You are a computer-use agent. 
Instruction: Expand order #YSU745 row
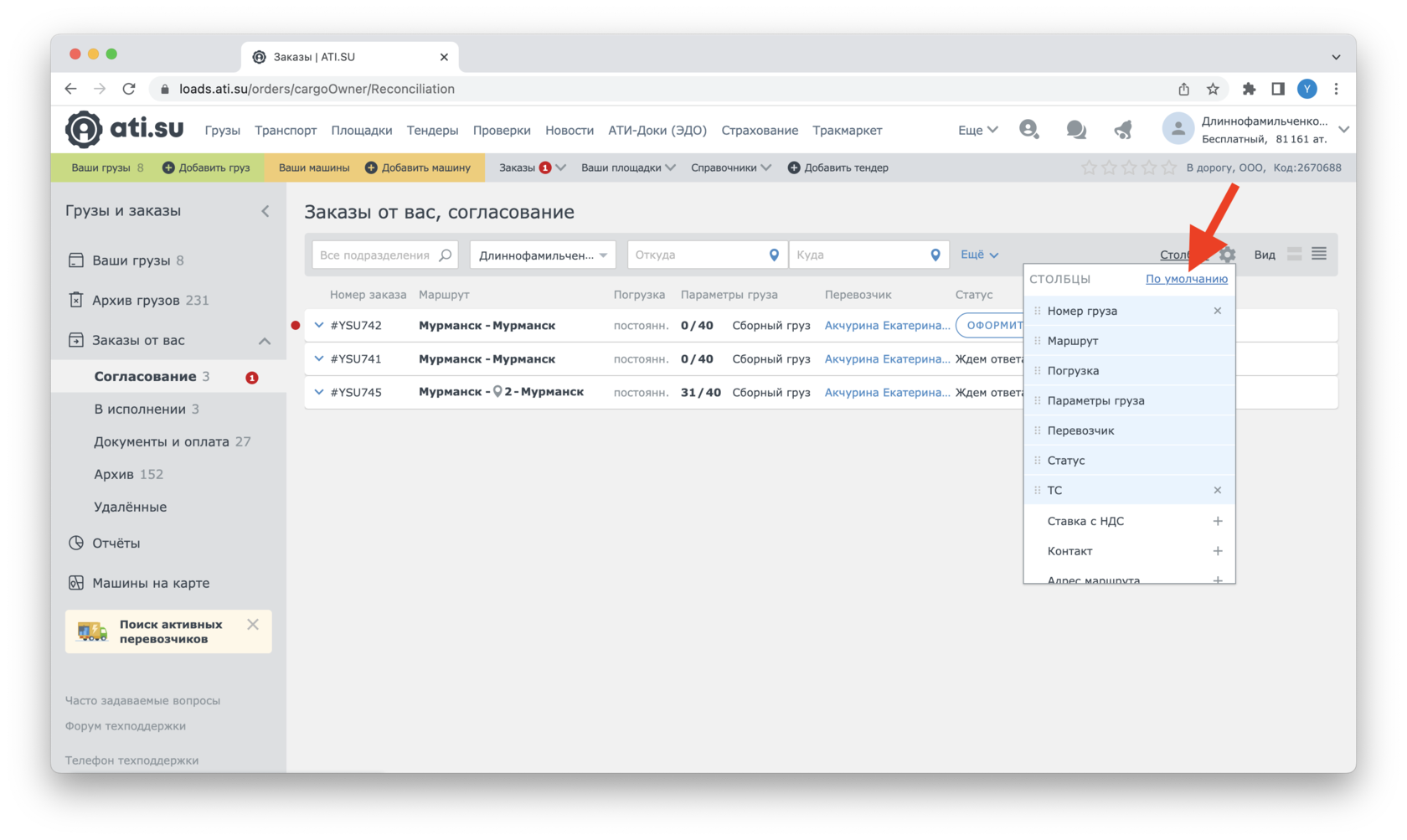click(x=319, y=391)
